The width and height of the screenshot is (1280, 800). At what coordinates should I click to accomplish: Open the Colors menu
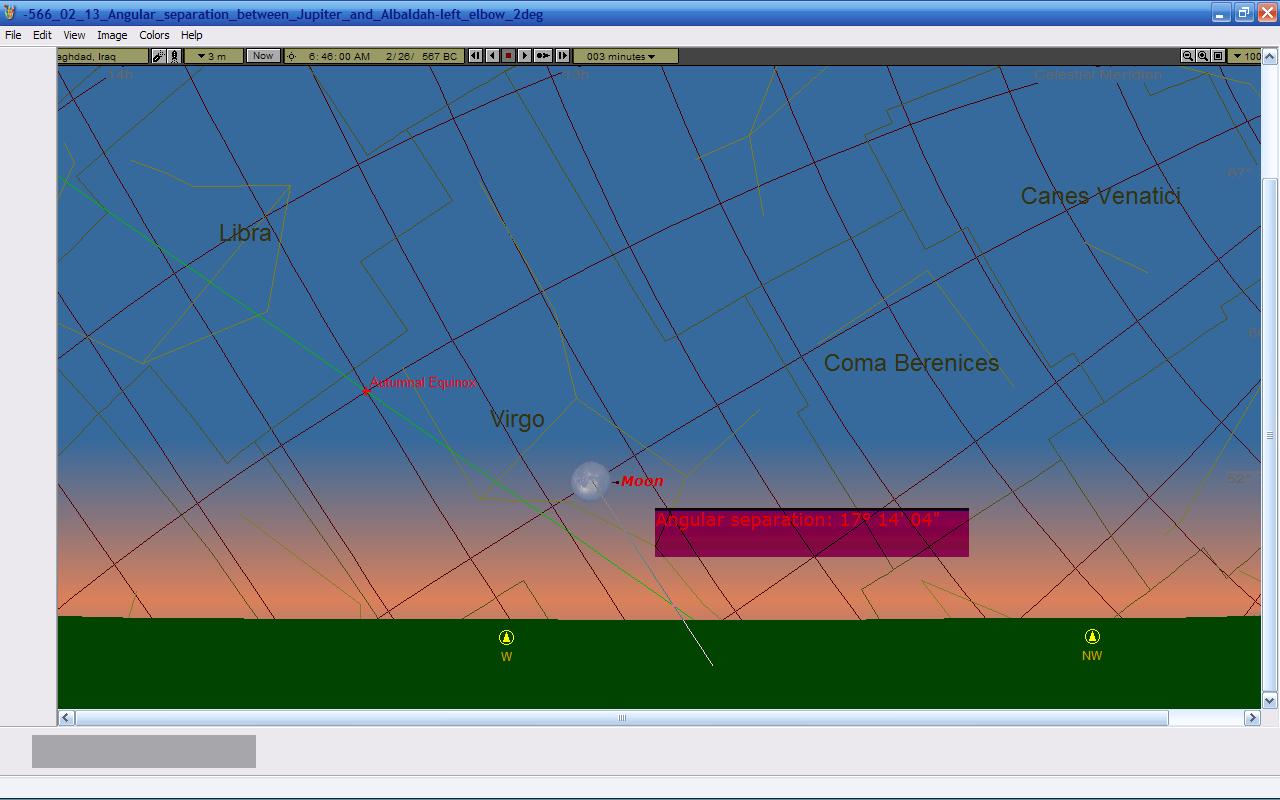[x=154, y=35]
